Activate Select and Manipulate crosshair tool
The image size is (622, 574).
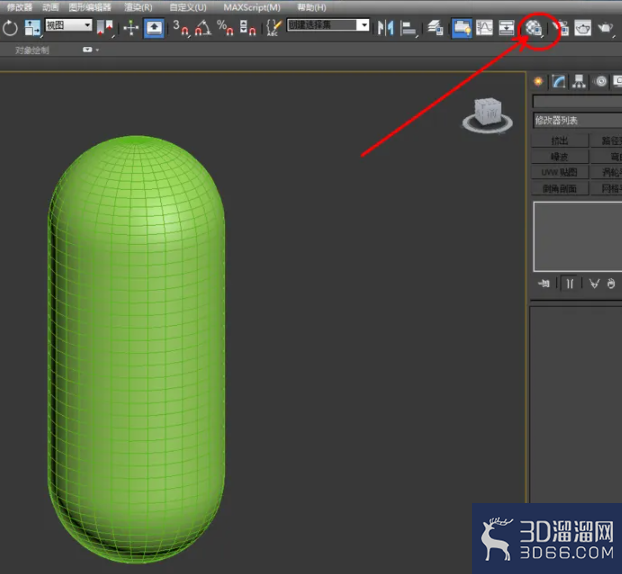tap(131, 28)
